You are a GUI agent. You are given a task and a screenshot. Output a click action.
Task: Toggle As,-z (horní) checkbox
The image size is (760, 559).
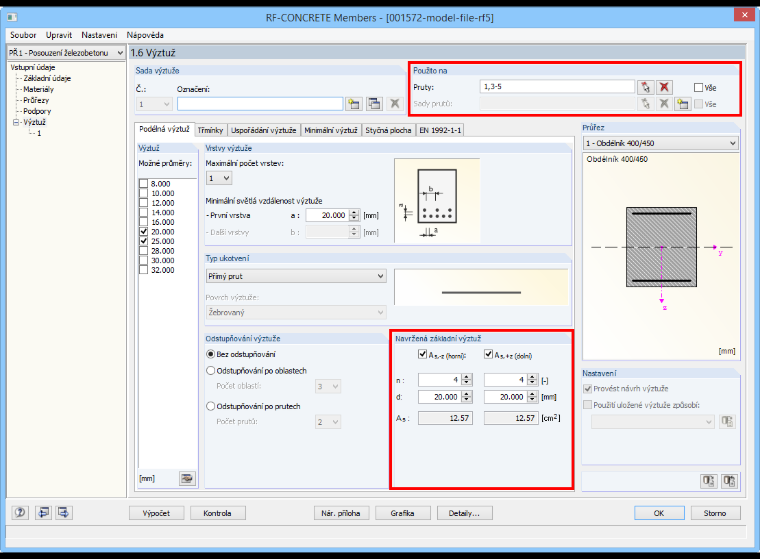coord(422,354)
